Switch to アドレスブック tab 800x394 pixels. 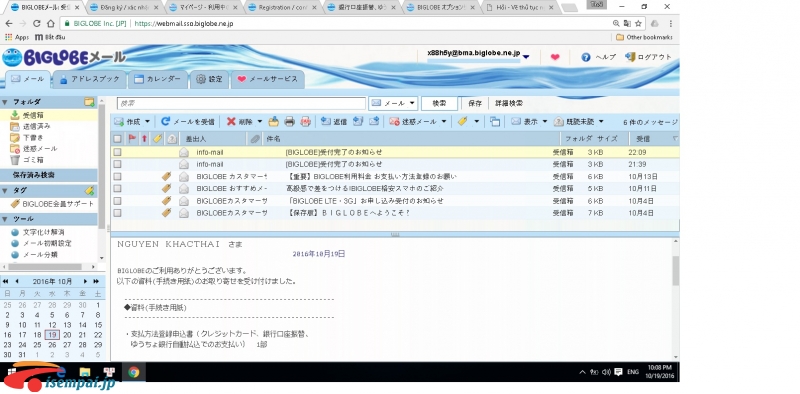coord(89,79)
